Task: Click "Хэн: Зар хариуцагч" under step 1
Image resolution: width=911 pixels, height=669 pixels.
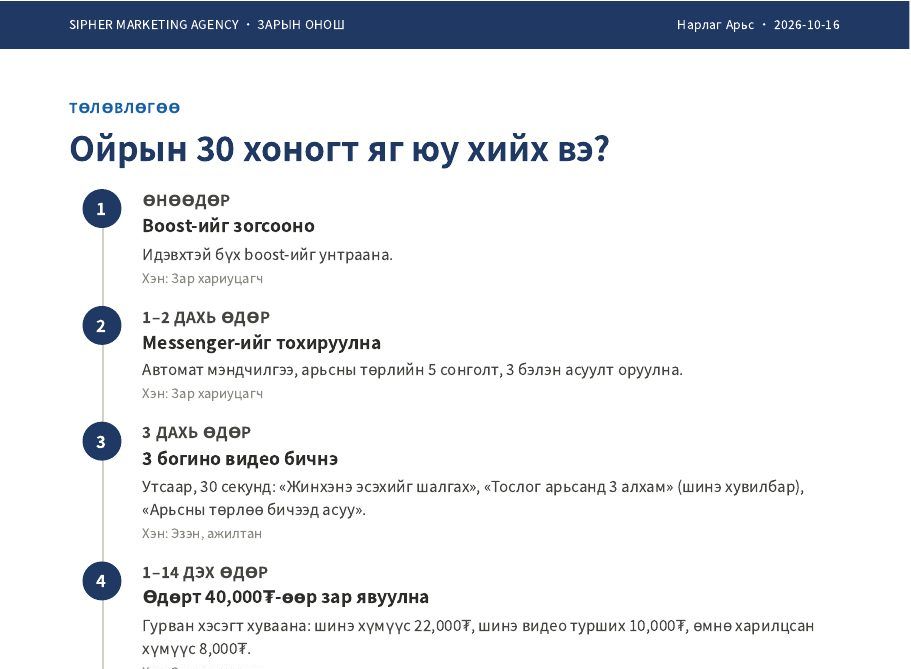Action: pos(202,278)
